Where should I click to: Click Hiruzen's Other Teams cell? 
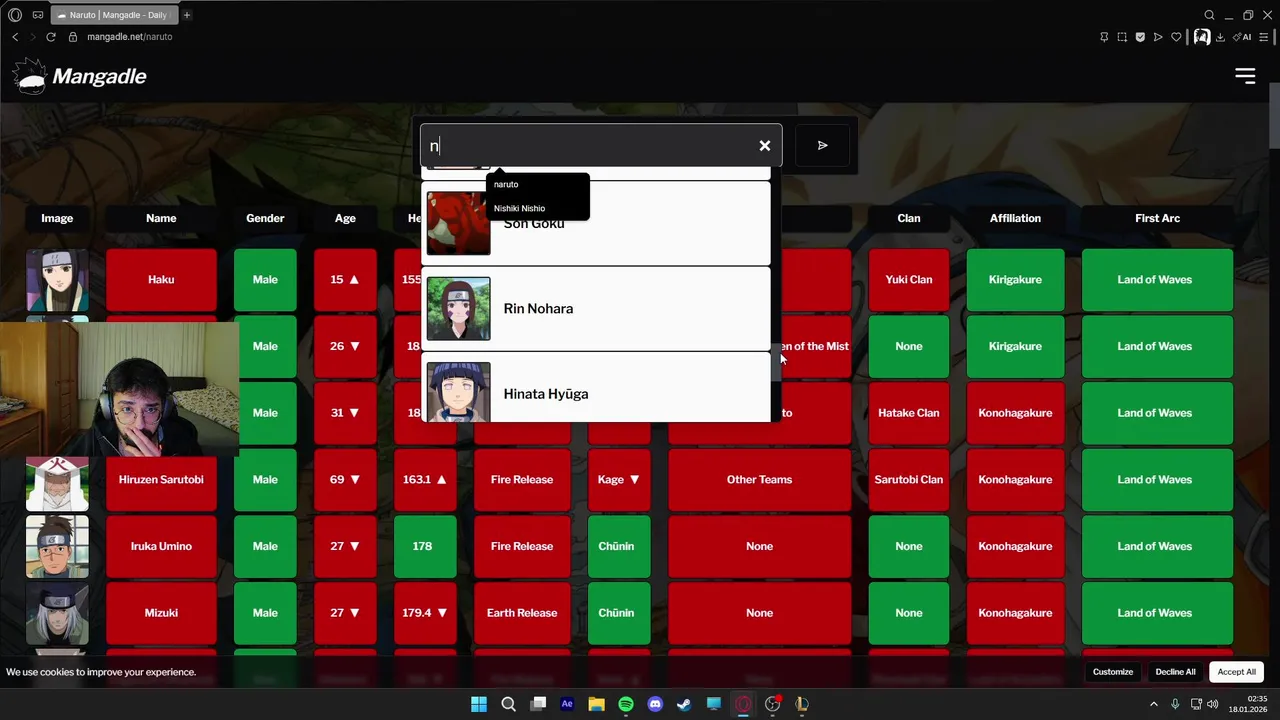(x=759, y=480)
